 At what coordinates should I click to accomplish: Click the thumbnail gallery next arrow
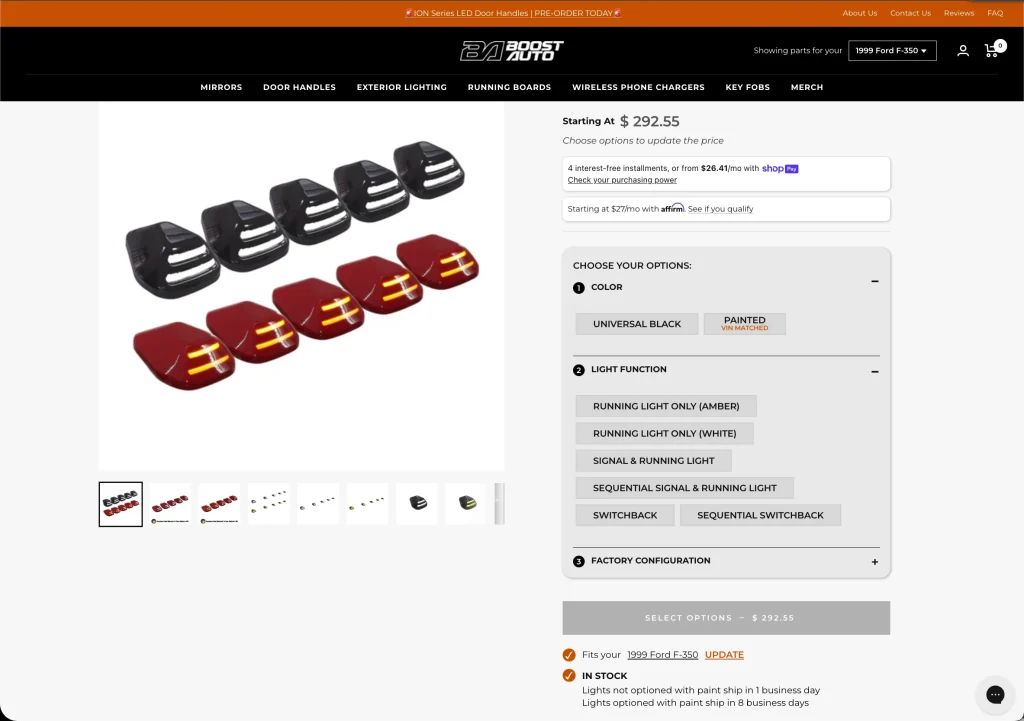pyautogui.click(x=500, y=504)
